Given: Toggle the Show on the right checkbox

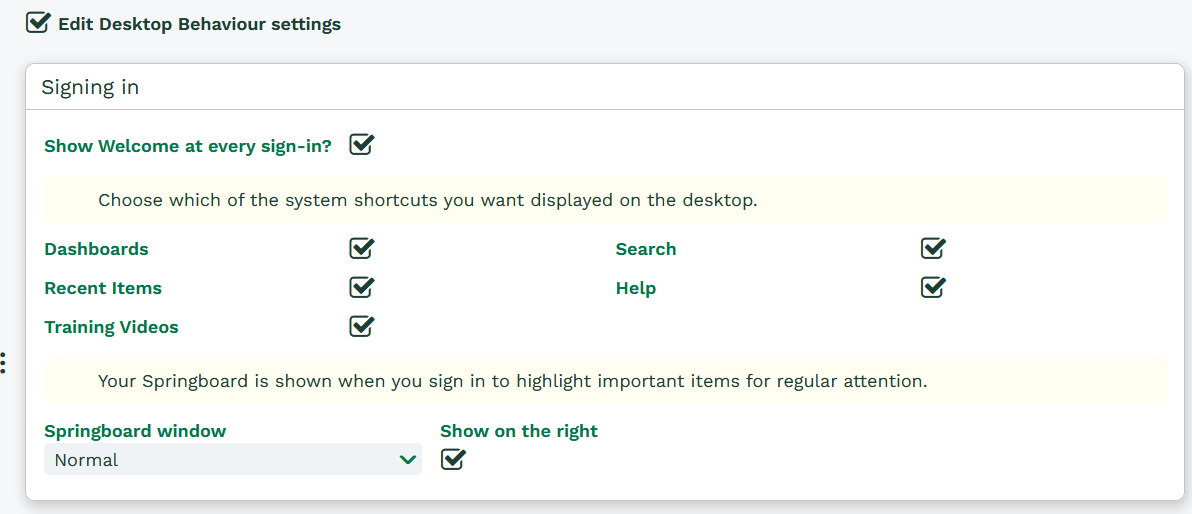Looking at the screenshot, I should point(453,459).
